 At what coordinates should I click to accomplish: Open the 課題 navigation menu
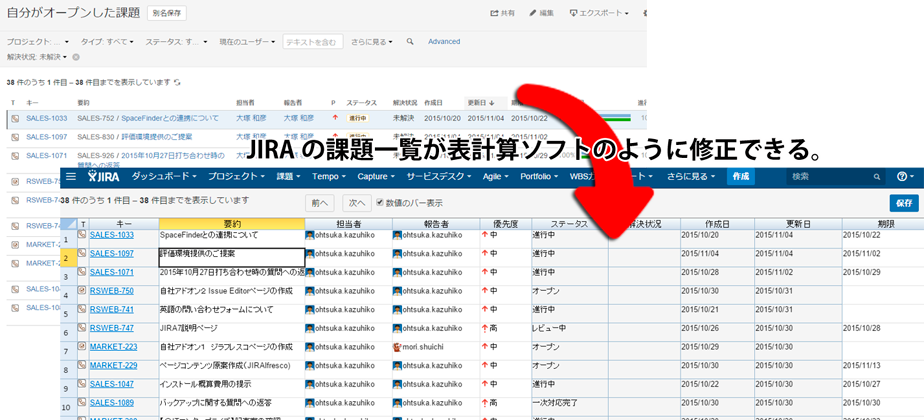[289, 176]
